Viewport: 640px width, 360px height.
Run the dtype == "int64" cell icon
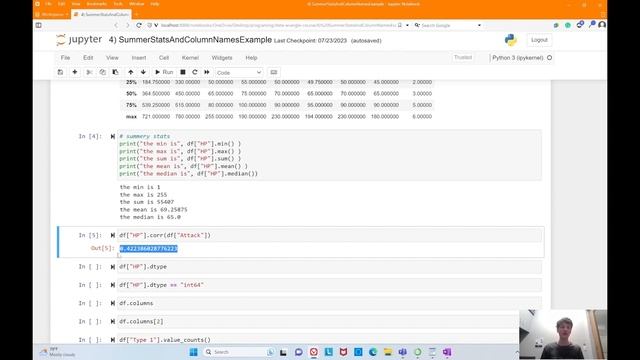pyautogui.click(x=113, y=285)
